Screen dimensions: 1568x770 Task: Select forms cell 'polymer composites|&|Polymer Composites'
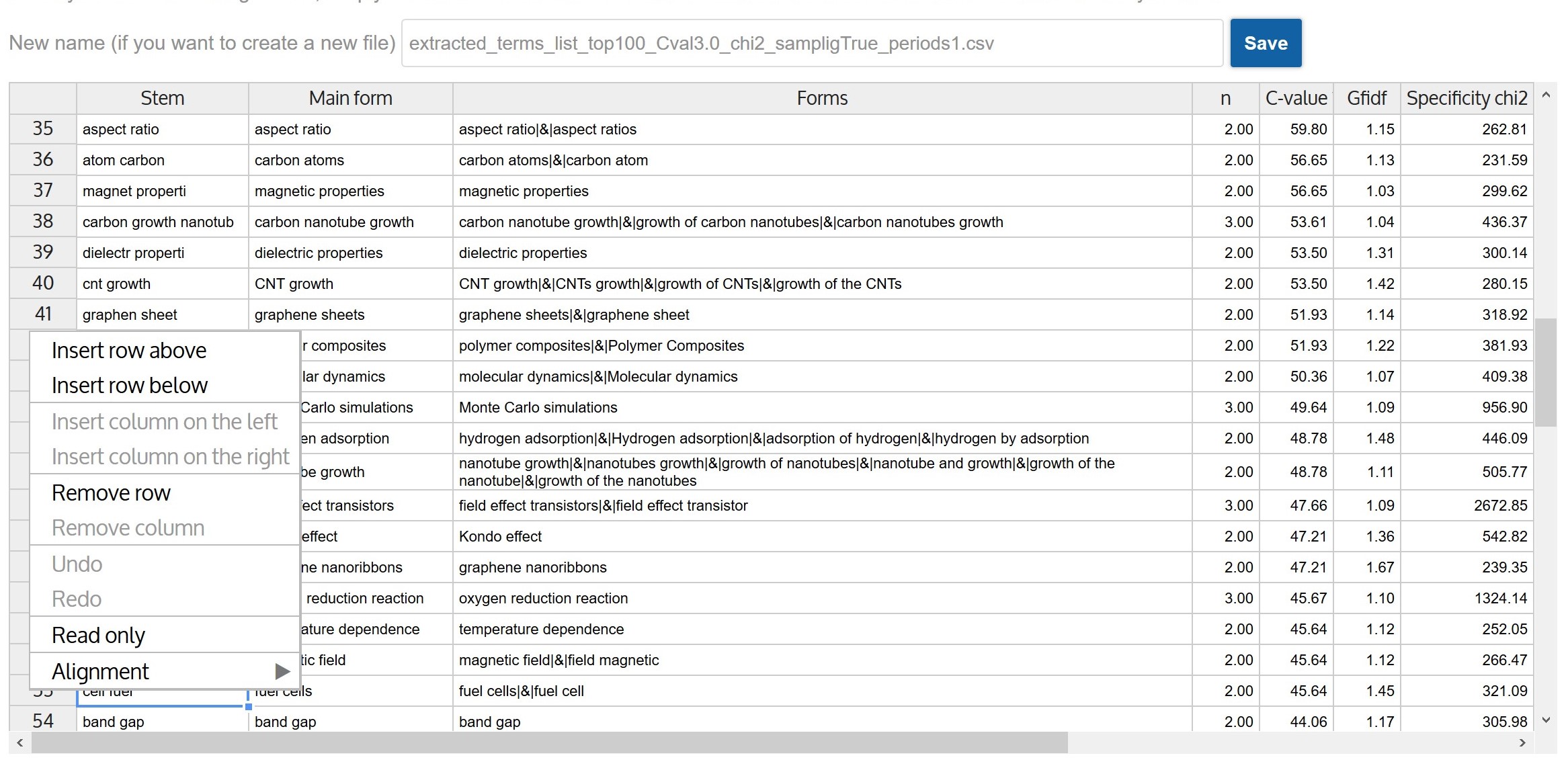[x=823, y=345]
